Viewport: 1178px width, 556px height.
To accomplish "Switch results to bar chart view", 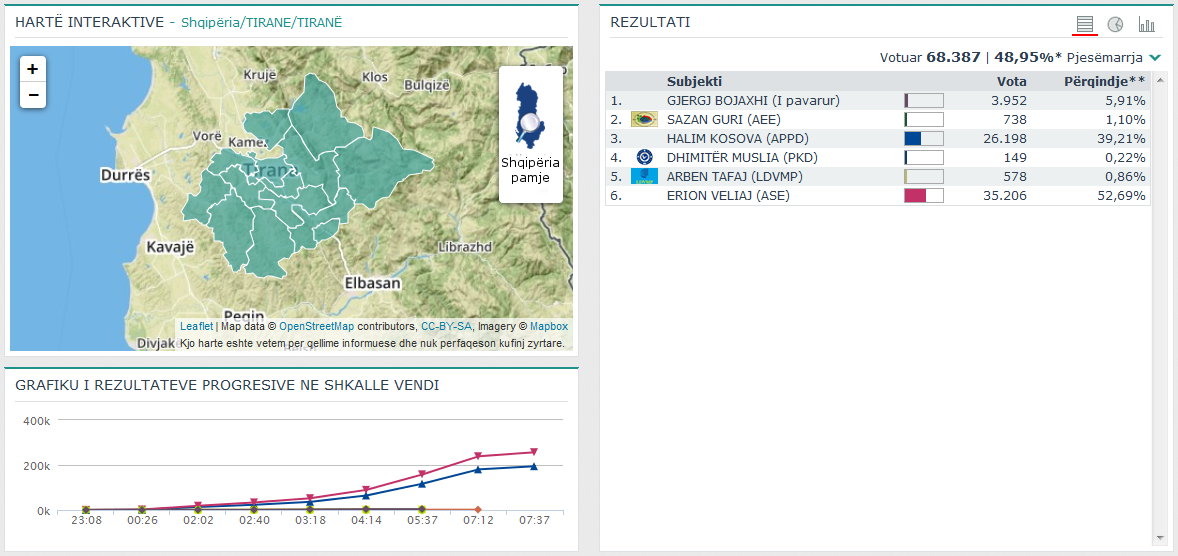I will click(x=1146, y=25).
